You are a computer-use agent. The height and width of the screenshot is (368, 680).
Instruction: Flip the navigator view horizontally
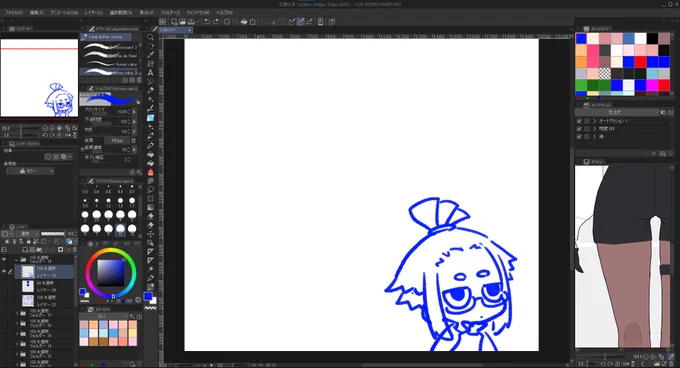68,135
